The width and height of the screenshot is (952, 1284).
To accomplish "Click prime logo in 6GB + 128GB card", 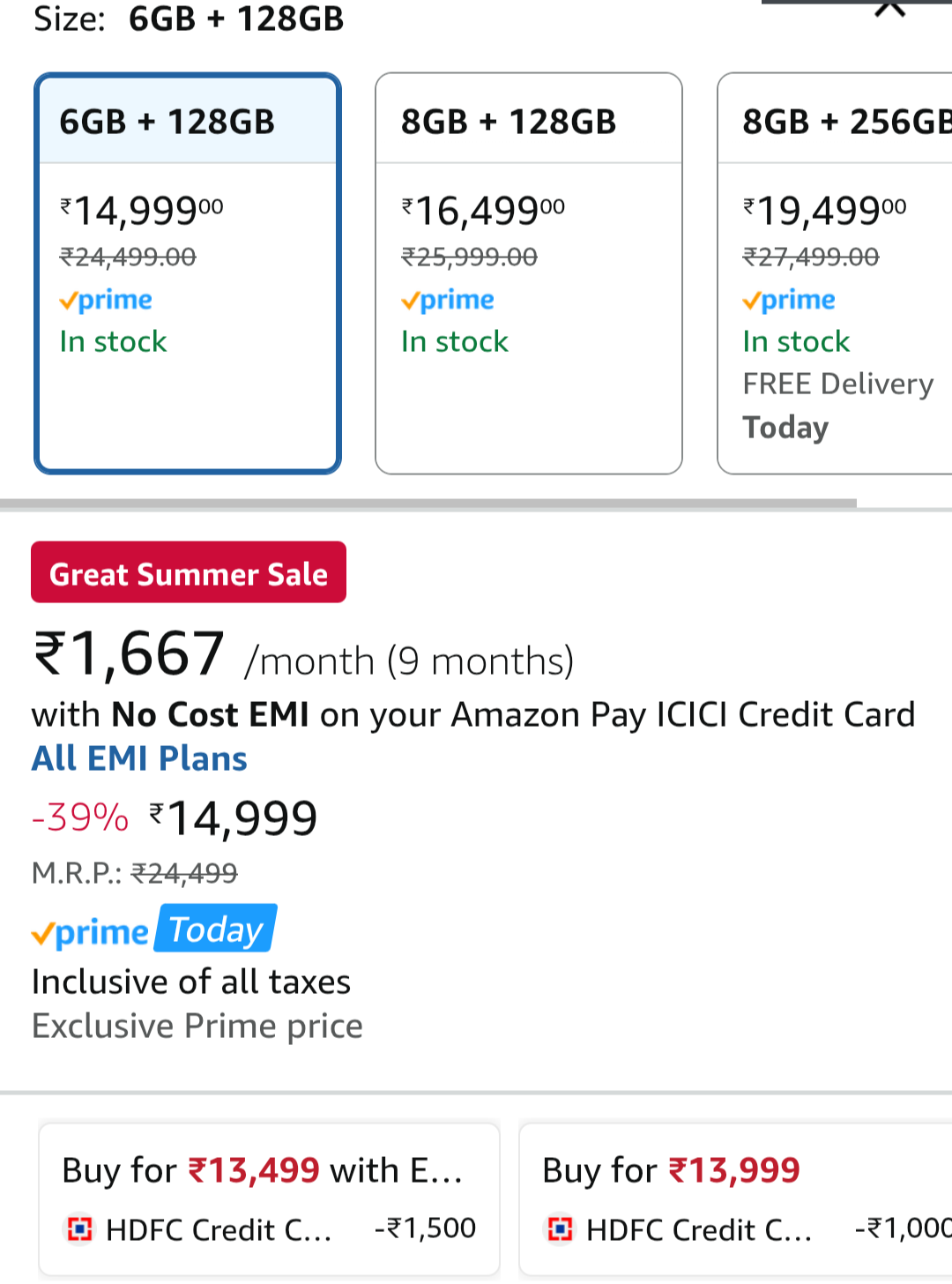I will tap(106, 301).
